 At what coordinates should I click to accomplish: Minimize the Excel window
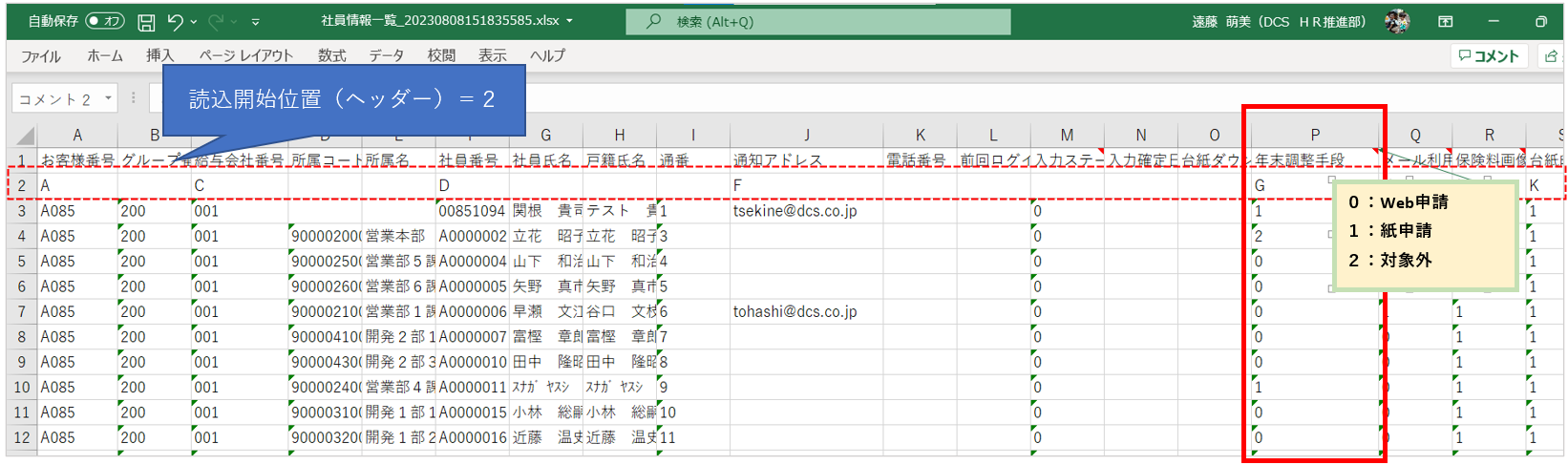tap(1494, 21)
